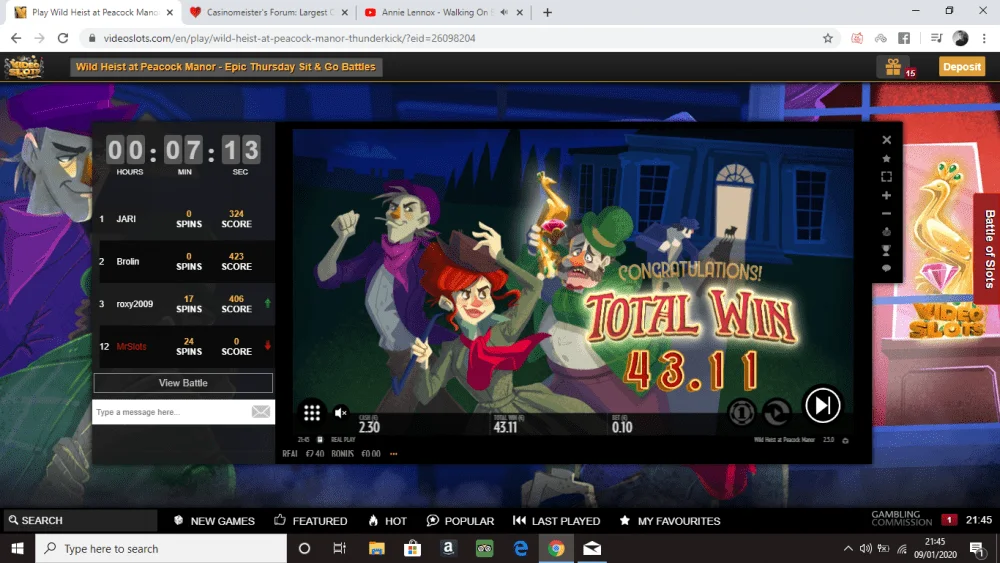1000x563 pixels.
Task: Open the HOT games category
Action: [387, 520]
